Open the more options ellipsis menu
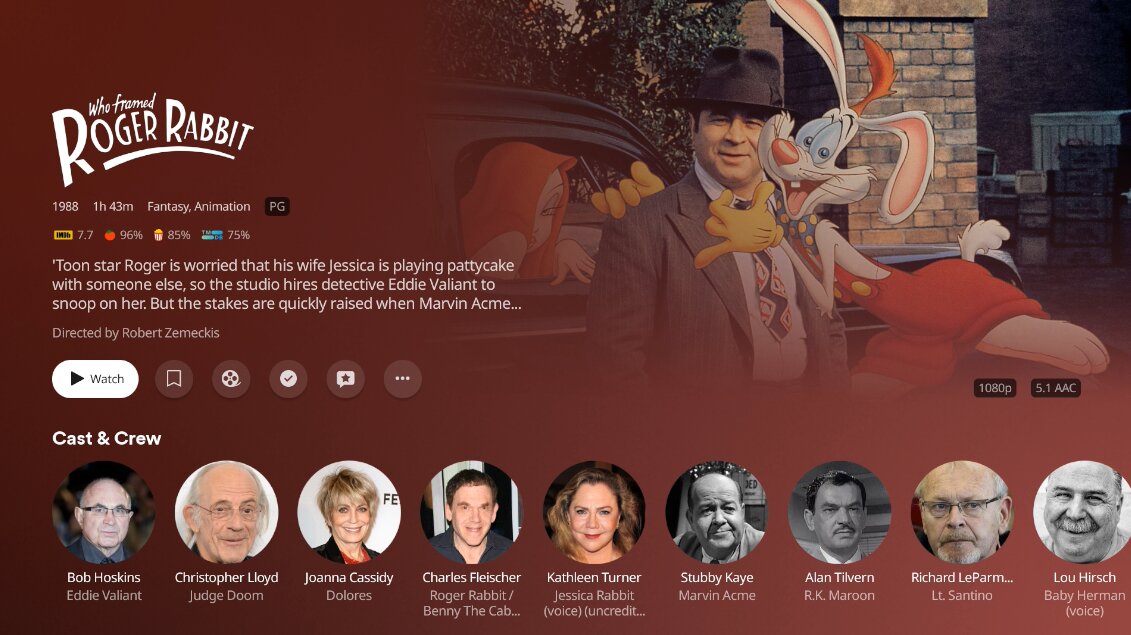This screenshot has height=635, width=1131. (402, 379)
